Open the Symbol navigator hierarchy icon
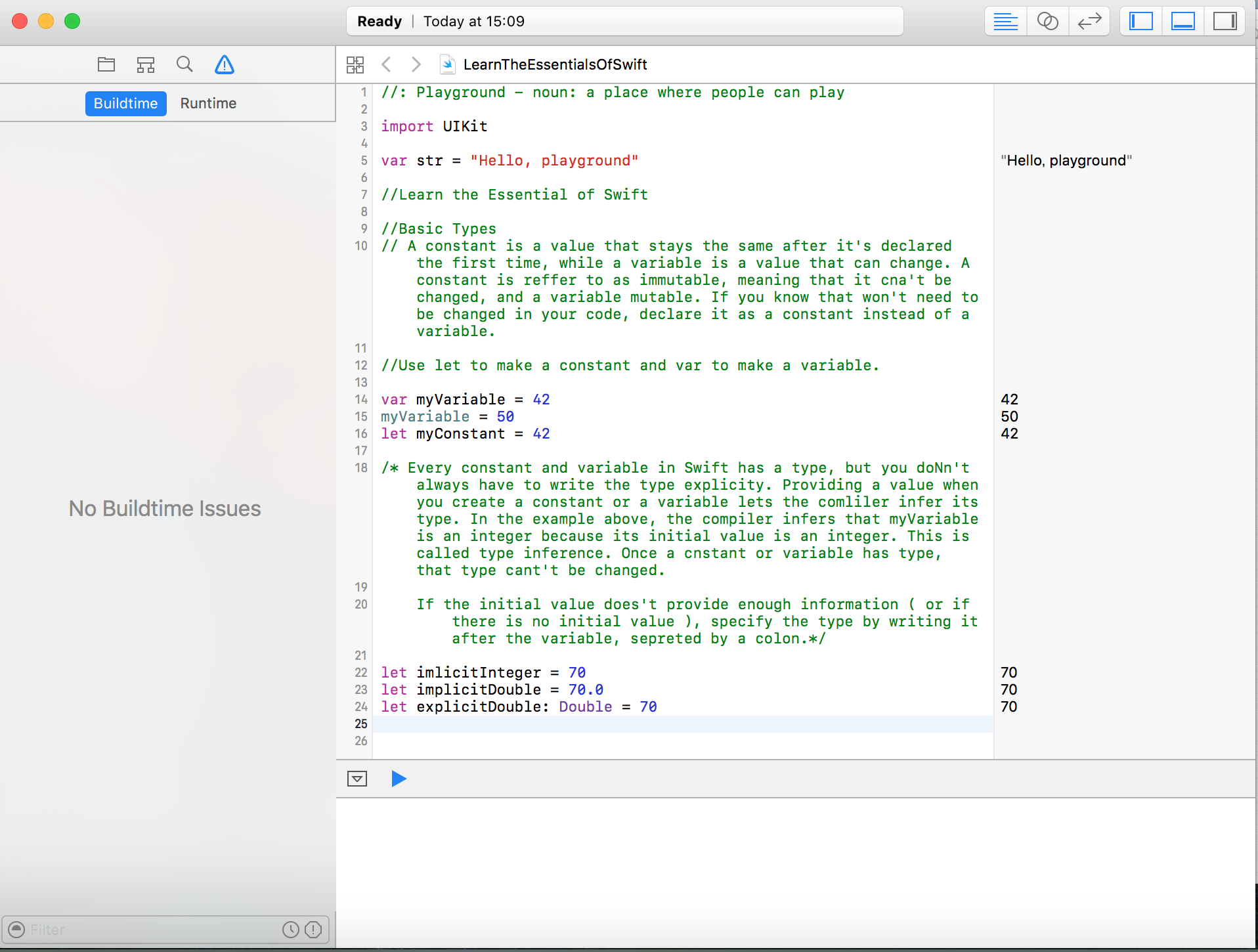 [x=146, y=64]
